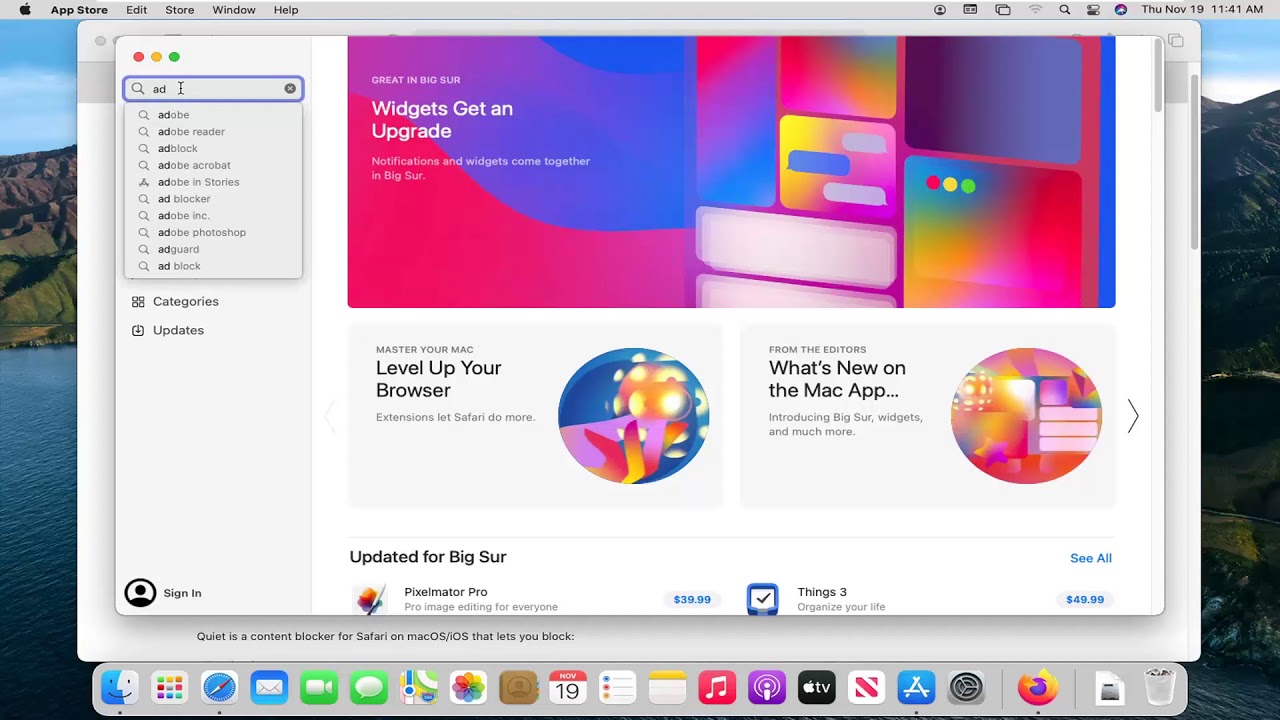The image size is (1280, 720).
Task: Open App Store from the Dock
Action: [x=916, y=688]
